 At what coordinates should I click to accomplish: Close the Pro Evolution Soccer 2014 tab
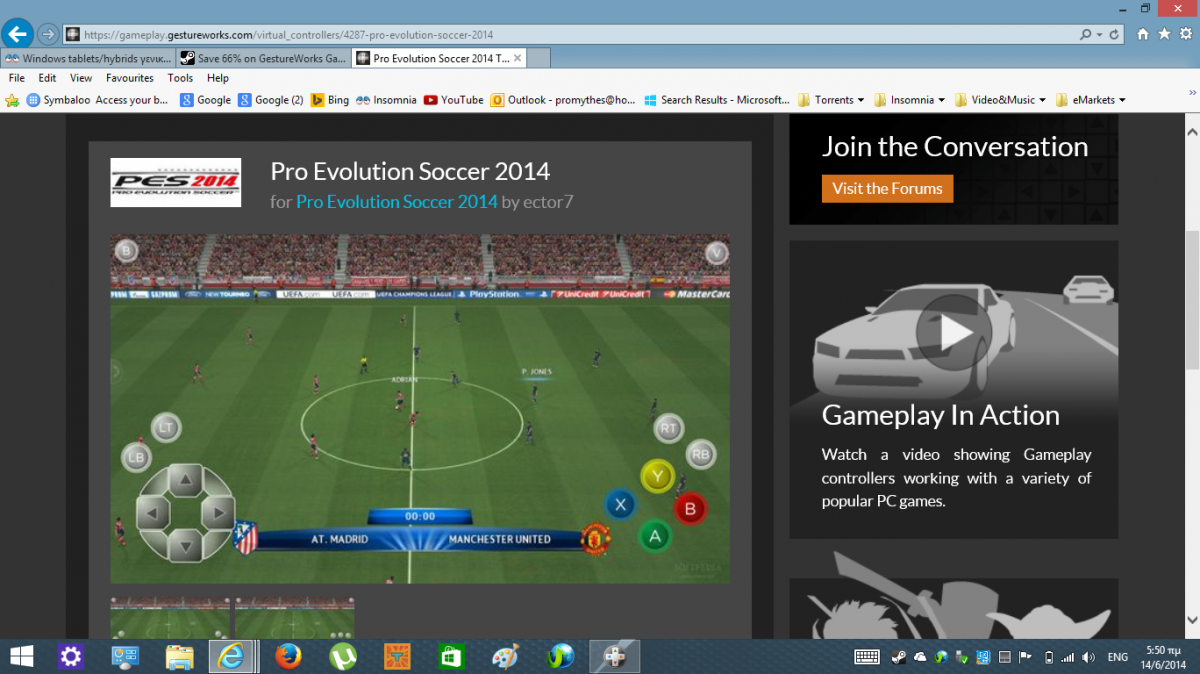click(517, 58)
